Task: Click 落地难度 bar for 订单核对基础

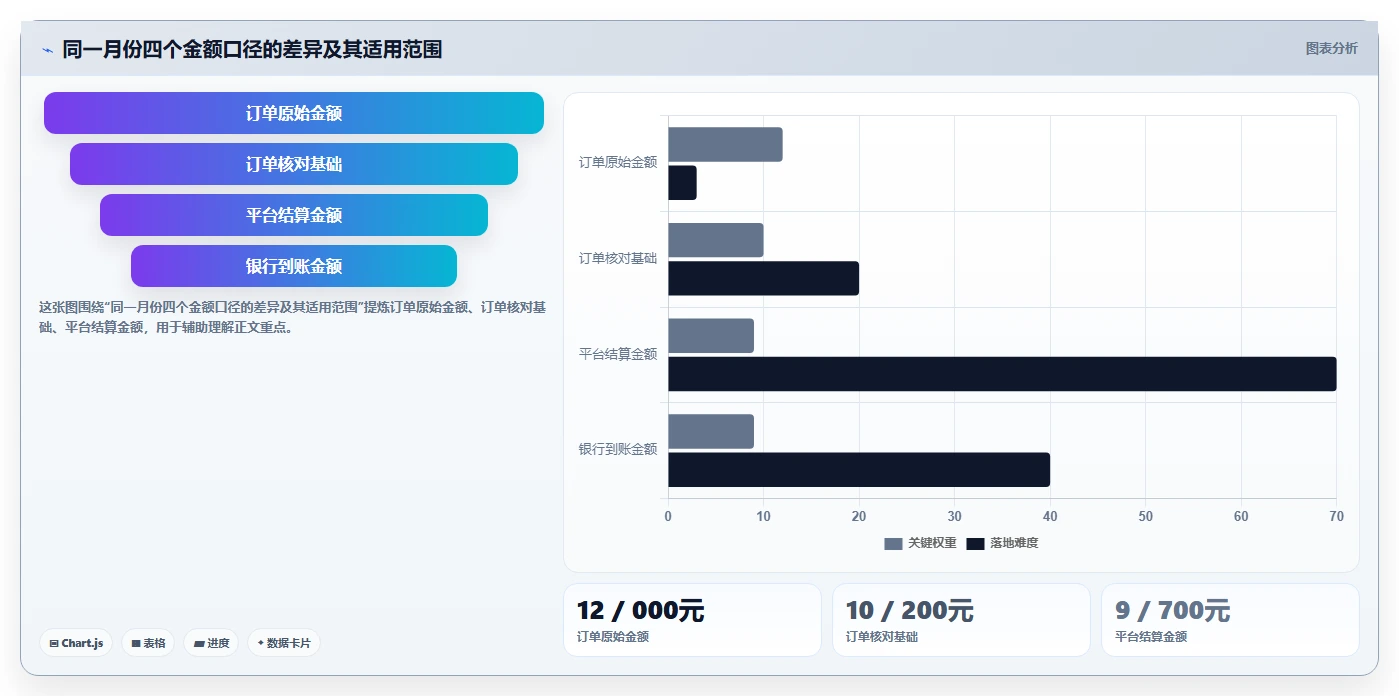Action: [x=763, y=278]
